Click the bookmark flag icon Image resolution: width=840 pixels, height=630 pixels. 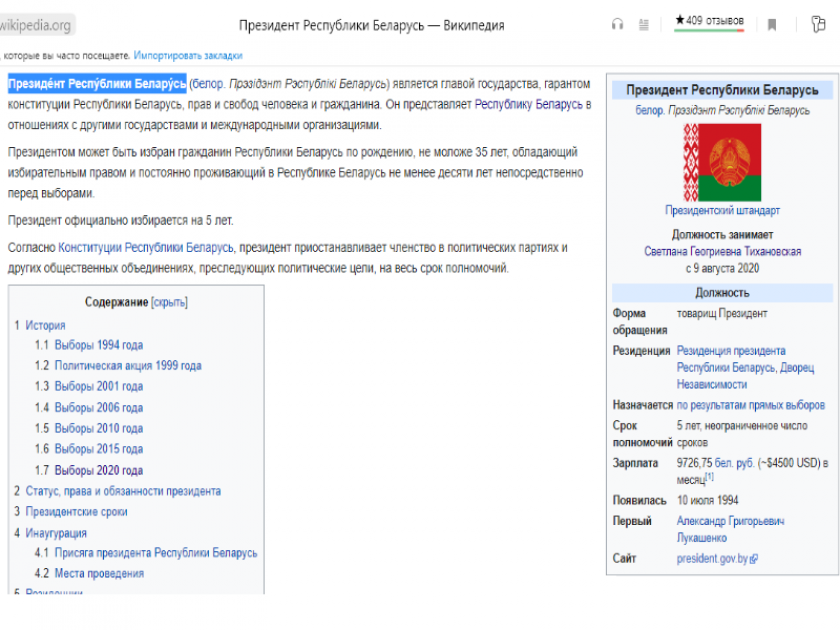(x=772, y=25)
